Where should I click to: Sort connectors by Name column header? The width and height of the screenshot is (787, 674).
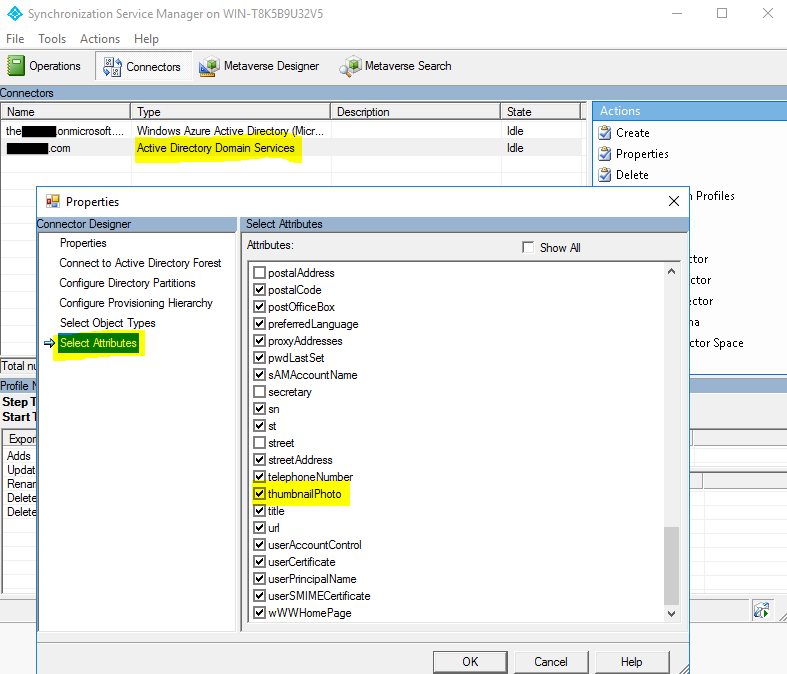pos(66,111)
